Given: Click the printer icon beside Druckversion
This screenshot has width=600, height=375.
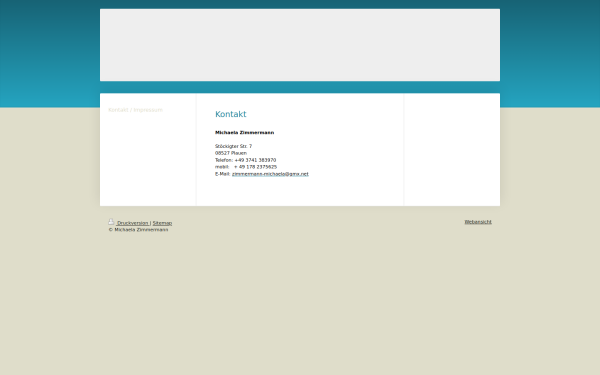Looking at the screenshot, I should click(x=111, y=222).
